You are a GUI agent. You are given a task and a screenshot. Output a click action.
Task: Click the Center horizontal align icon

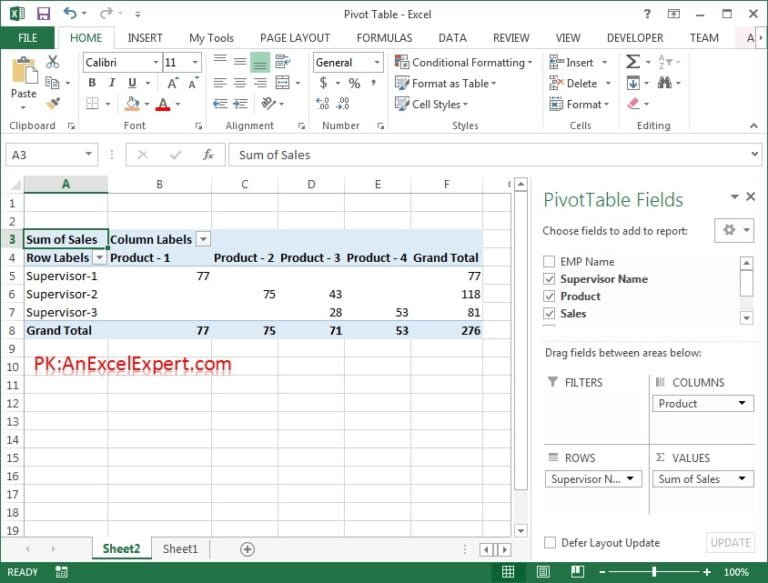(x=240, y=83)
